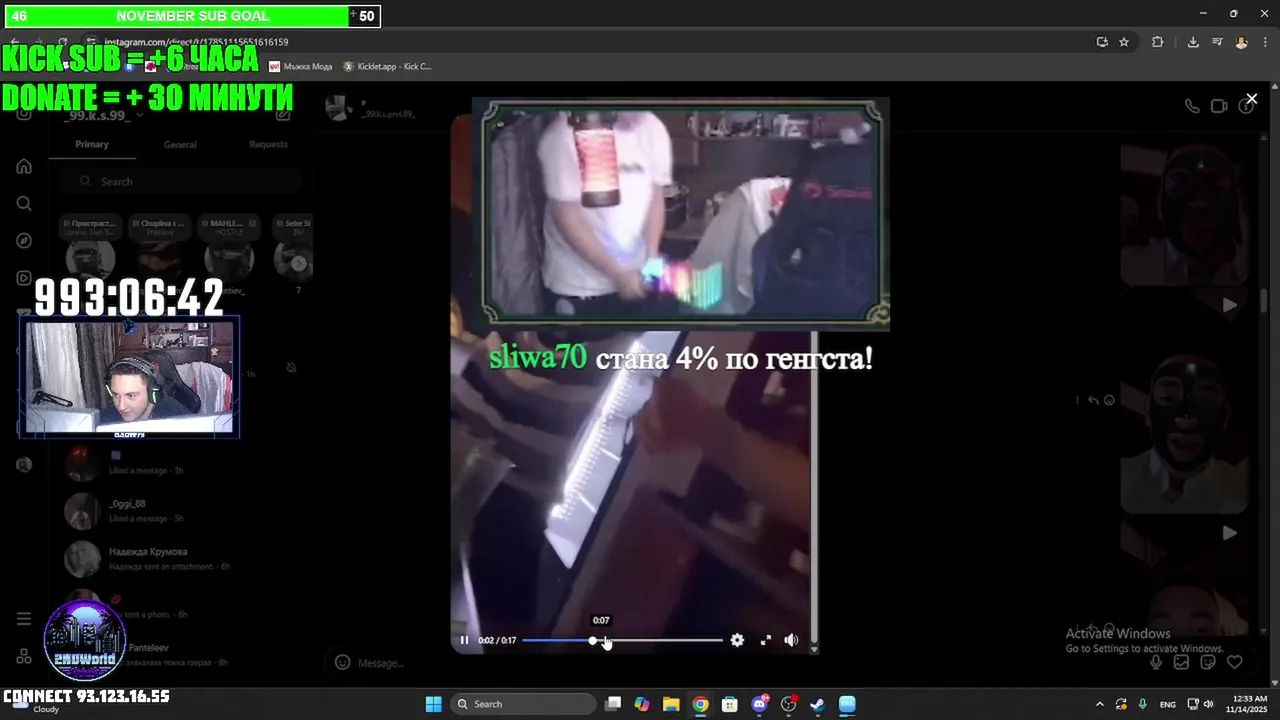This screenshot has height=720, width=1280.
Task: Play the top shared video thumbnail
Action: point(1184,215)
